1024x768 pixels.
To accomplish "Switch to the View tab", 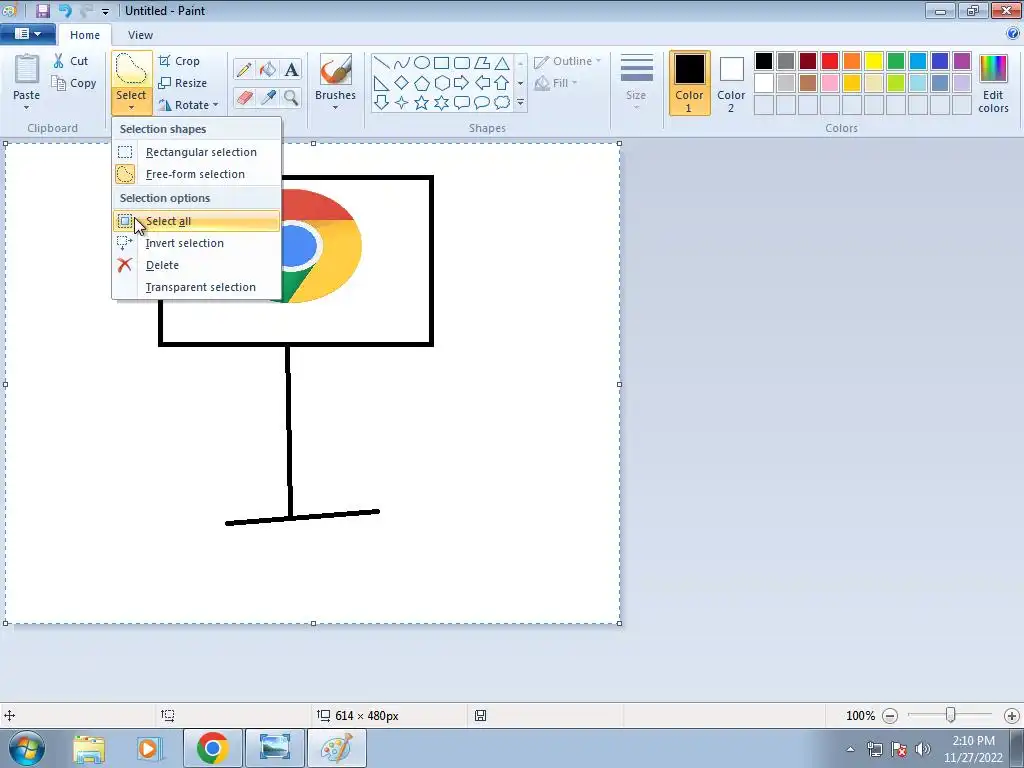I will pyautogui.click(x=140, y=35).
